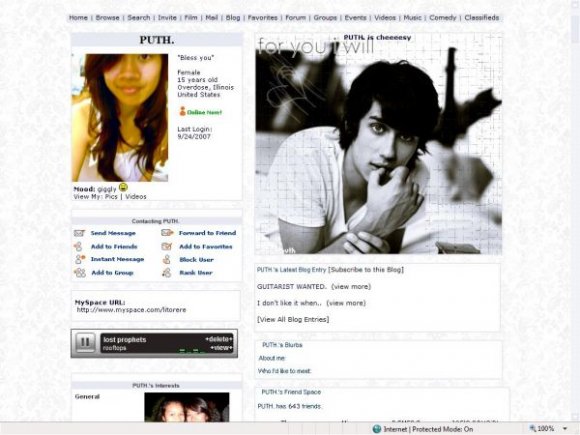Open Subscribe to this Blog link
Image resolution: width=580 pixels, height=435 pixels.
pyautogui.click(x=366, y=270)
